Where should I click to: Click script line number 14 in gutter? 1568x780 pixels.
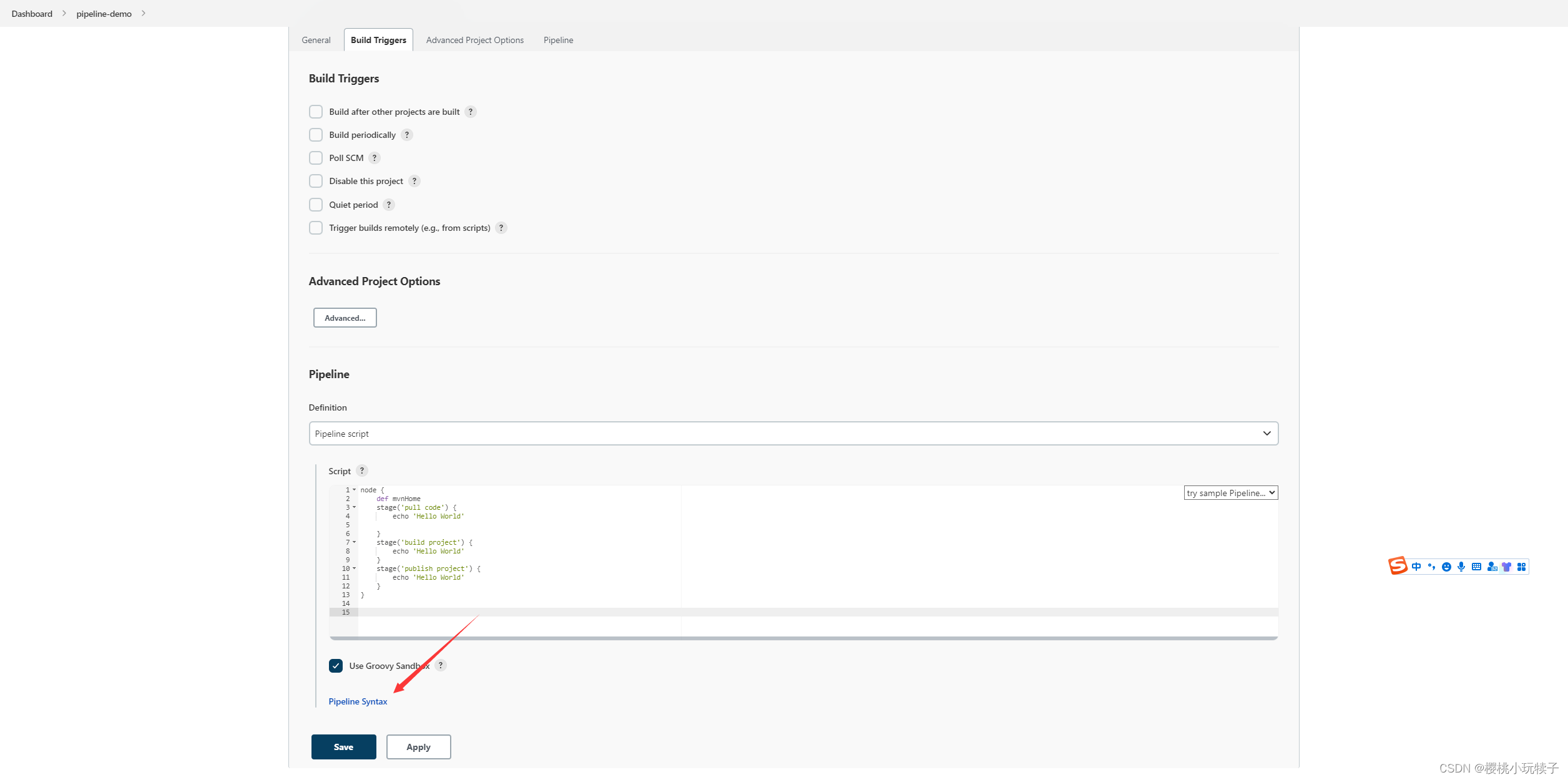[x=346, y=603]
